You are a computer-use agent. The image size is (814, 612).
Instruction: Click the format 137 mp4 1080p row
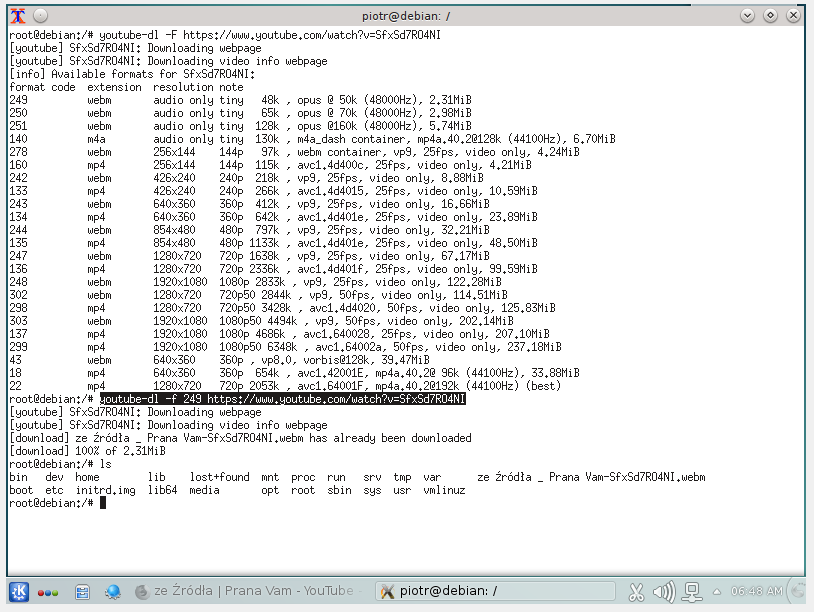(279, 334)
